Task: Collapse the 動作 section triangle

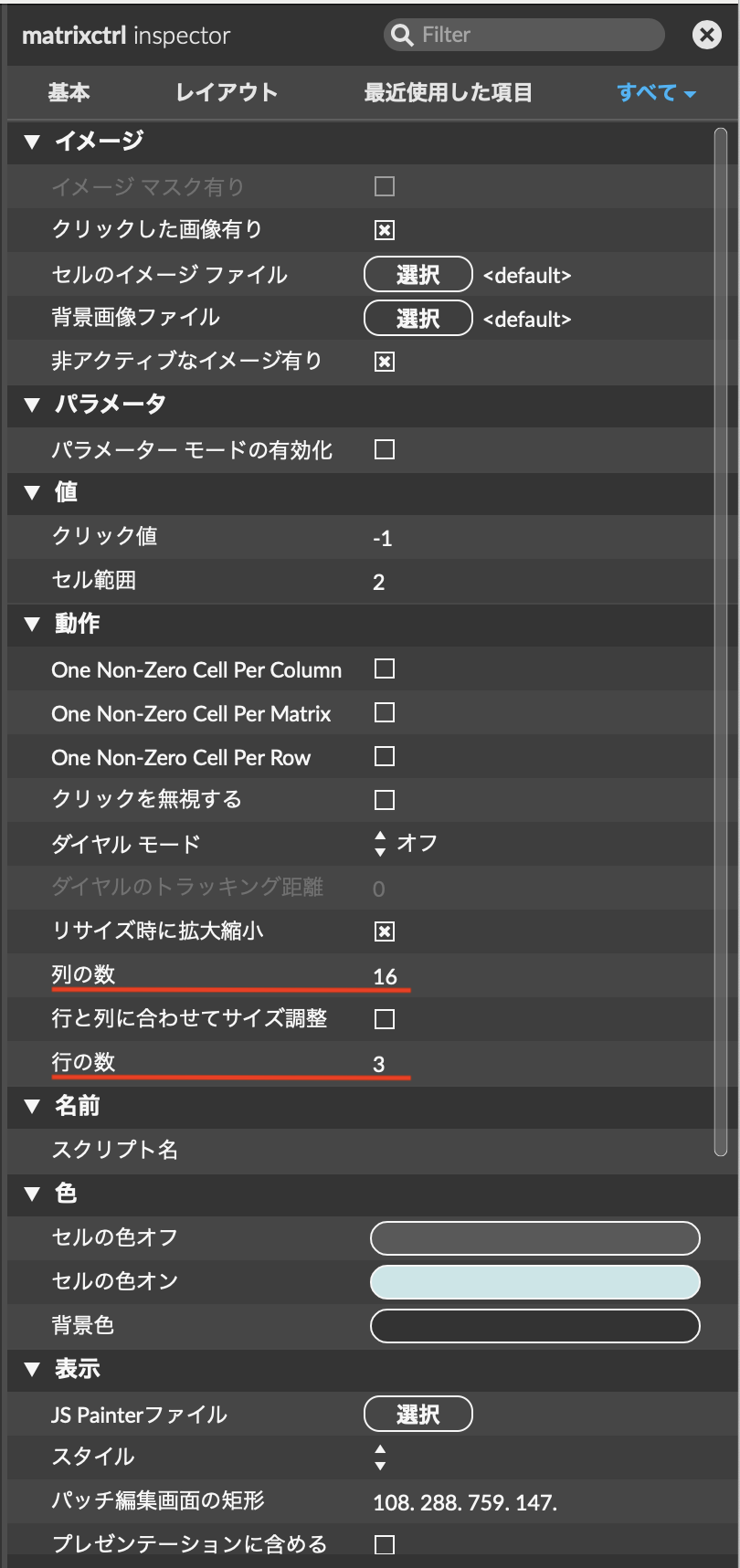Action: (x=33, y=625)
